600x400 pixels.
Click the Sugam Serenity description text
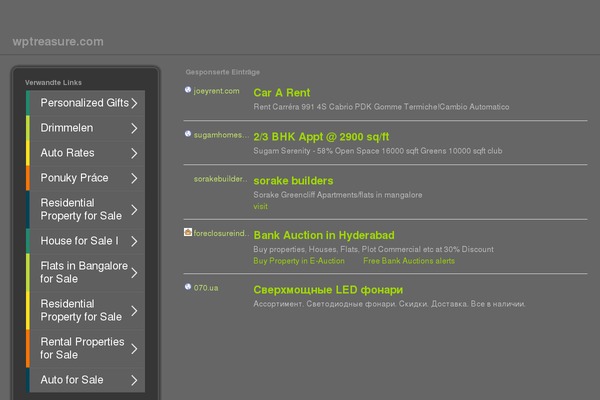pyautogui.click(x=378, y=151)
